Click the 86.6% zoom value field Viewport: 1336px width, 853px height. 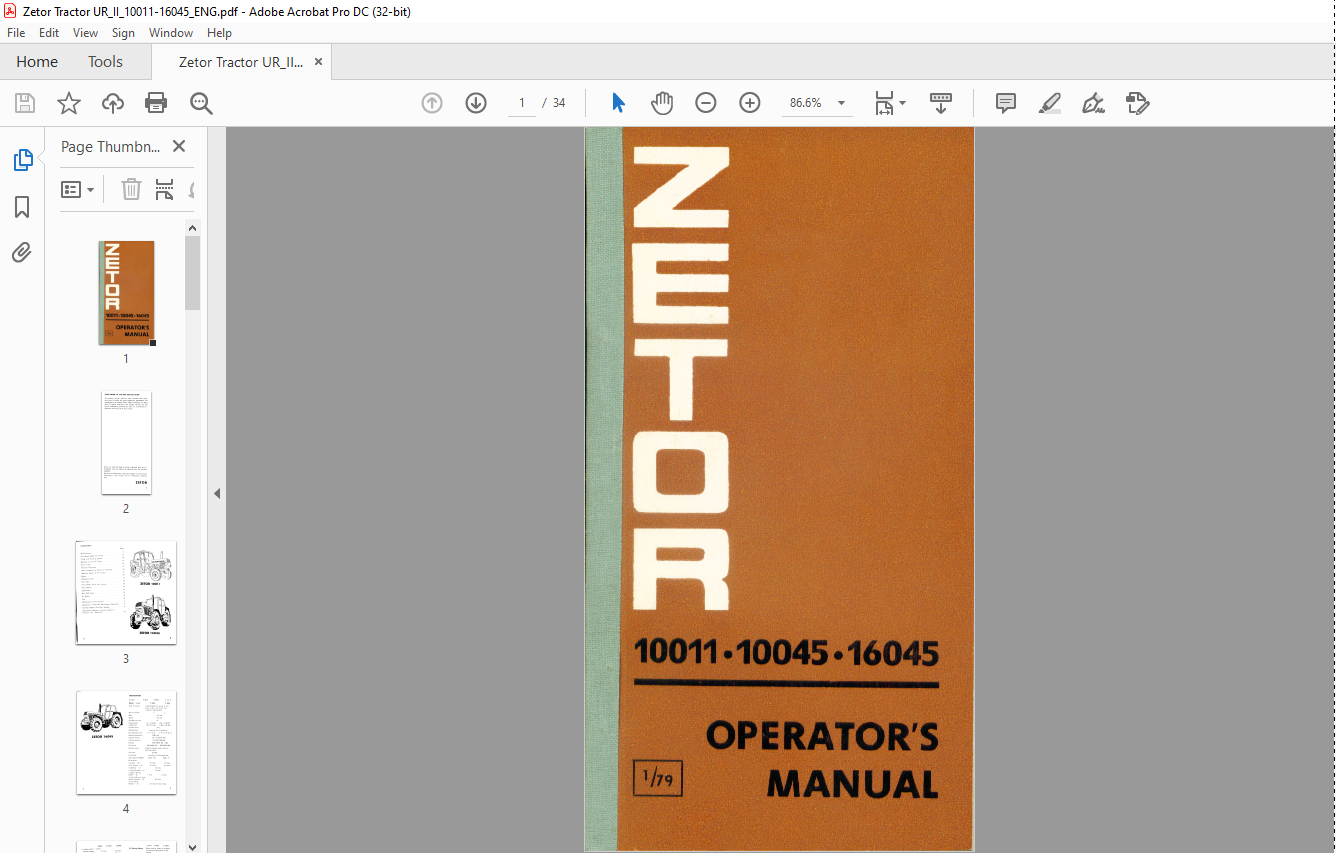(x=806, y=103)
